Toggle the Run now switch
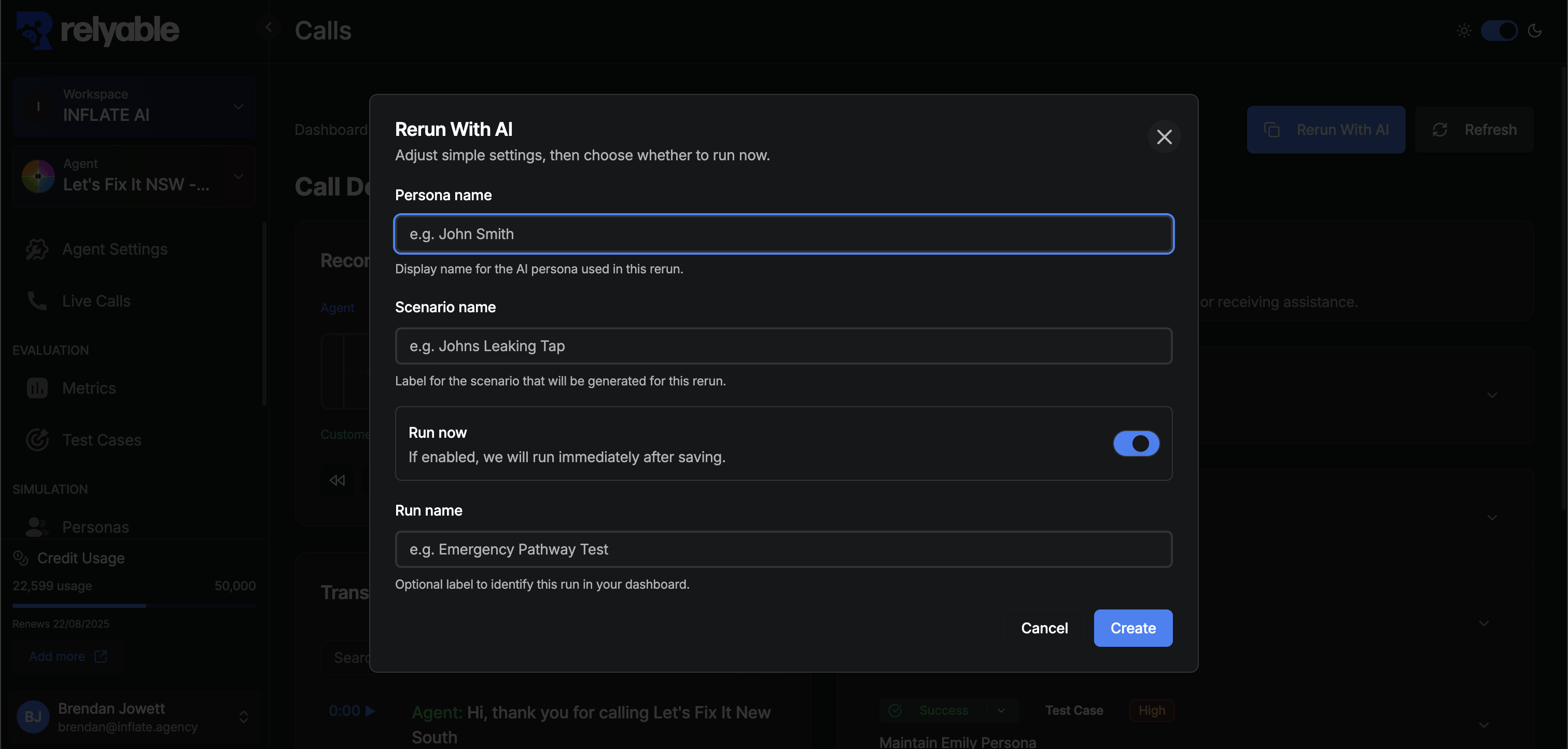The height and width of the screenshot is (749, 1568). (x=1136, y=443)
